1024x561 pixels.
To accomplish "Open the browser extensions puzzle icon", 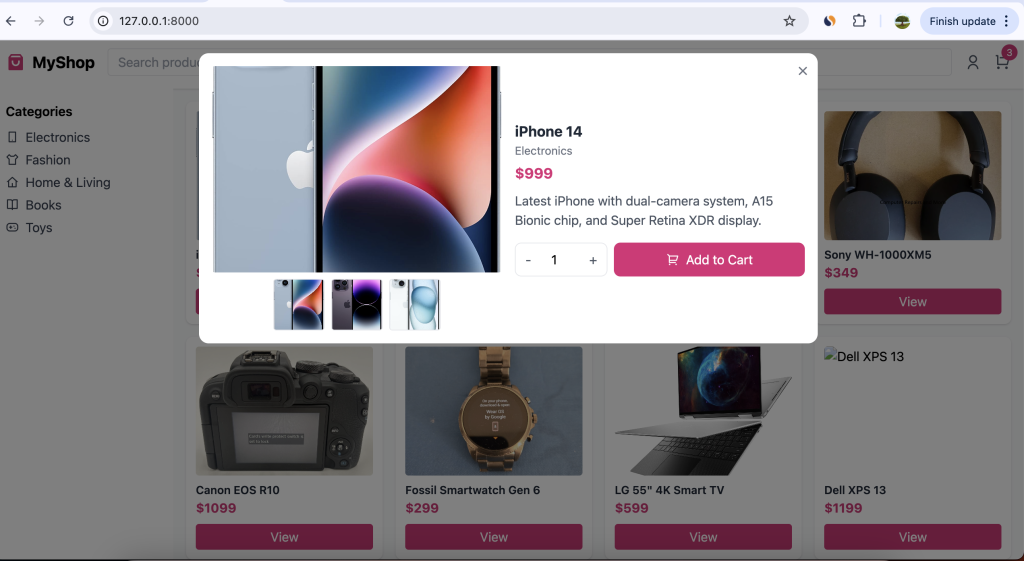I will click(858, 21).
